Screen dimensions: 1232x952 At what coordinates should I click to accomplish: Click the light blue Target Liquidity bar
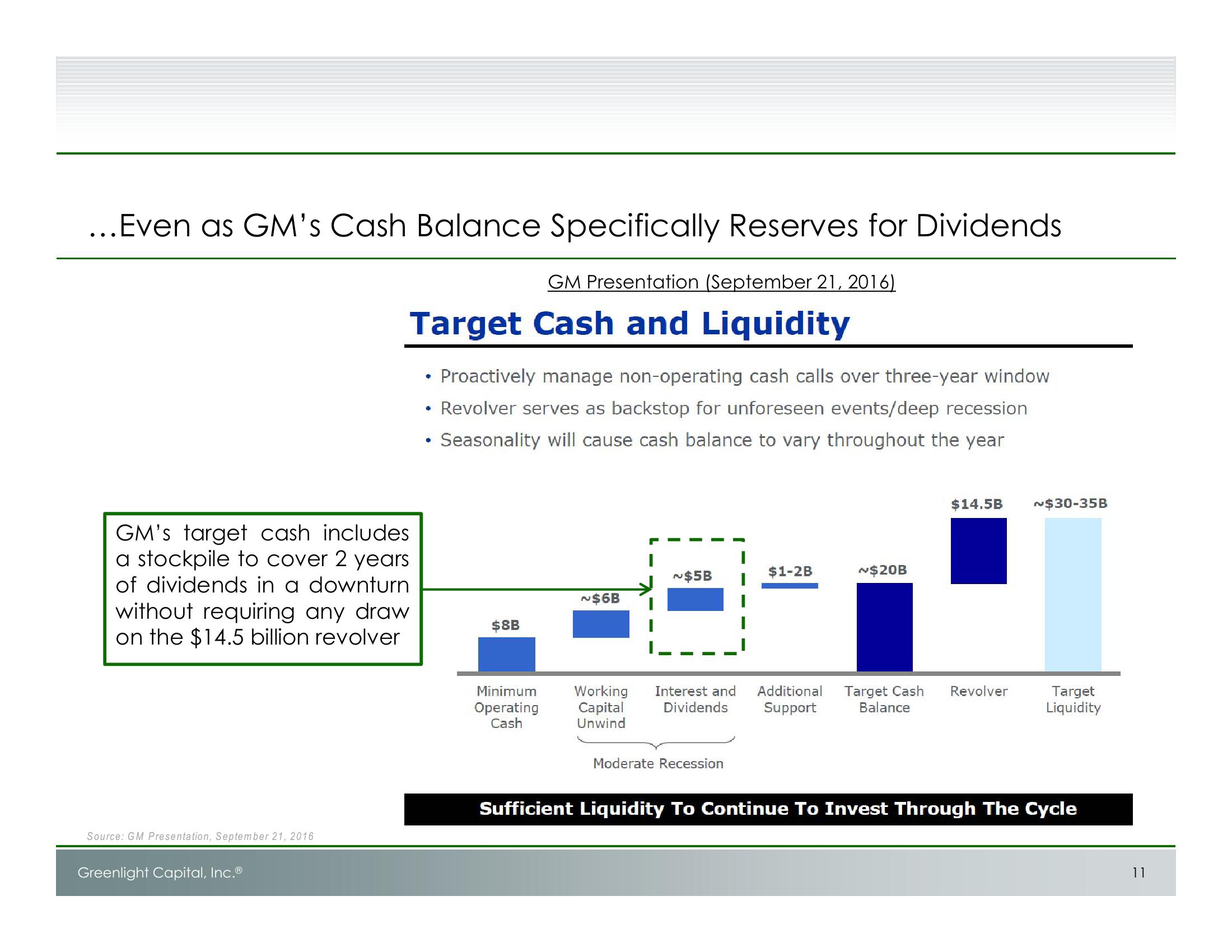(x=1073, y=595)
